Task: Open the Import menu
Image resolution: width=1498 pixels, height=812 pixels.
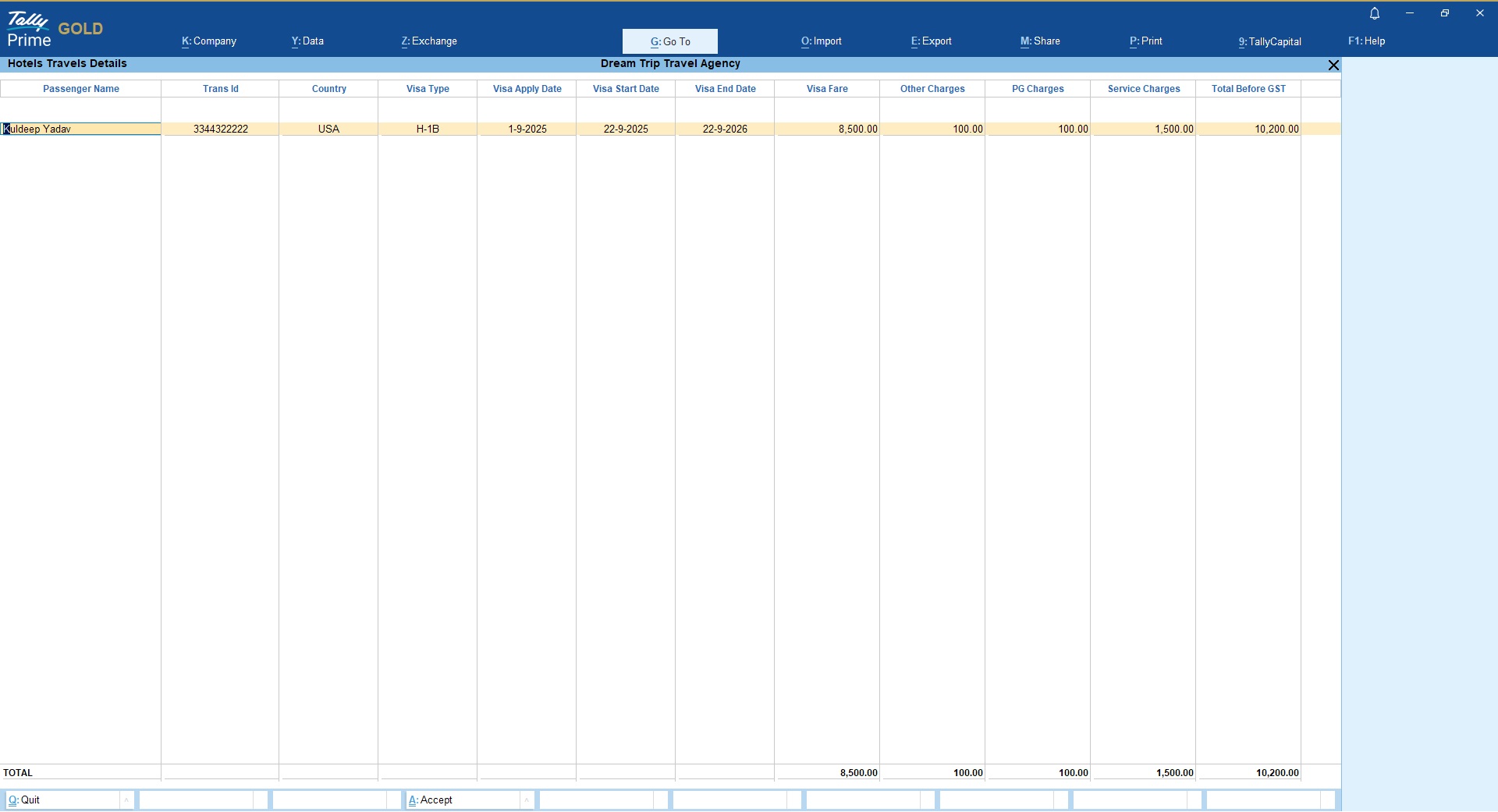Action: point(821,41)
